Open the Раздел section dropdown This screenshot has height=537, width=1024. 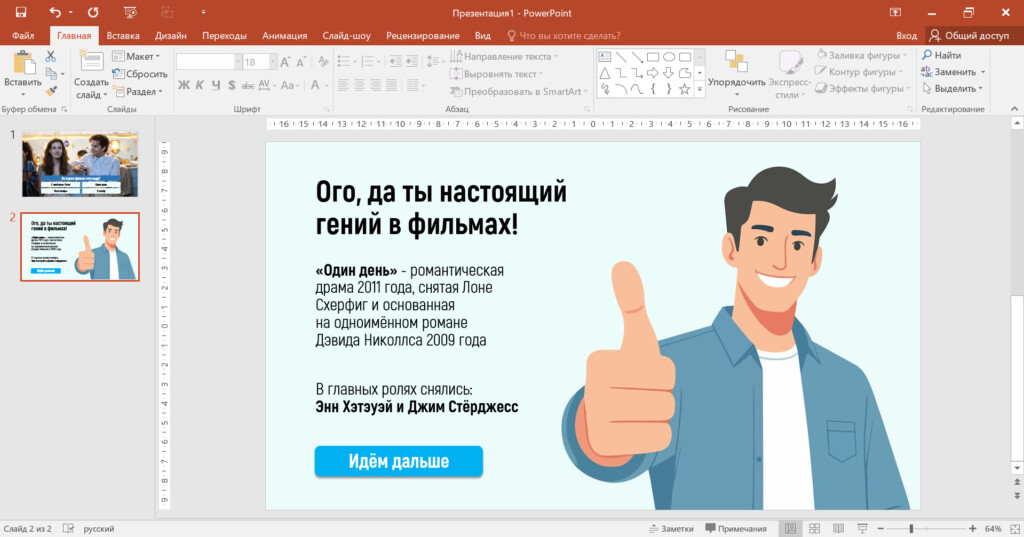tap(138, 91)
